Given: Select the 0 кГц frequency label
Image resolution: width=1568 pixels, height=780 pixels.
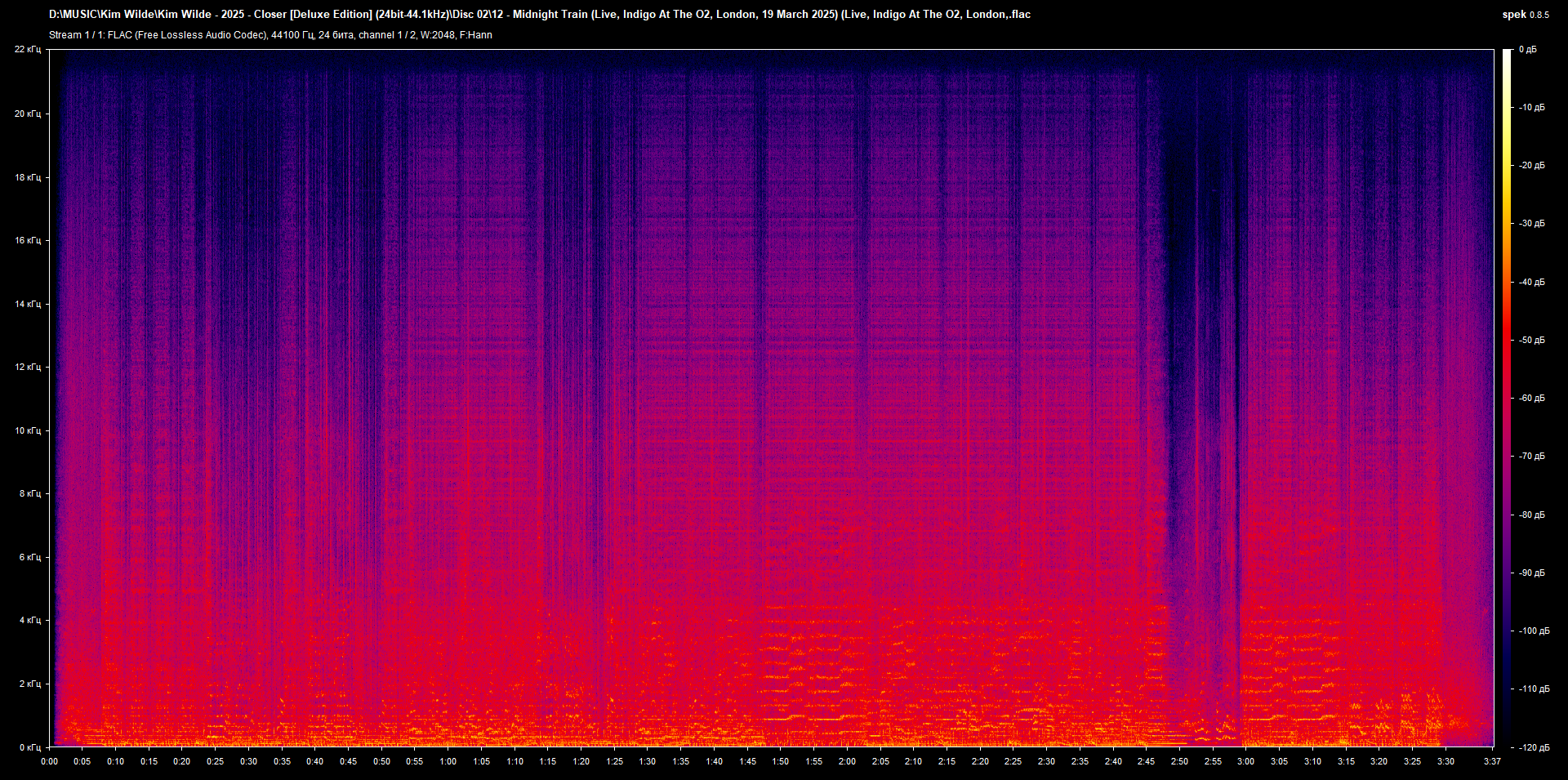Looking at the screenshot, I should coord(29,747).
